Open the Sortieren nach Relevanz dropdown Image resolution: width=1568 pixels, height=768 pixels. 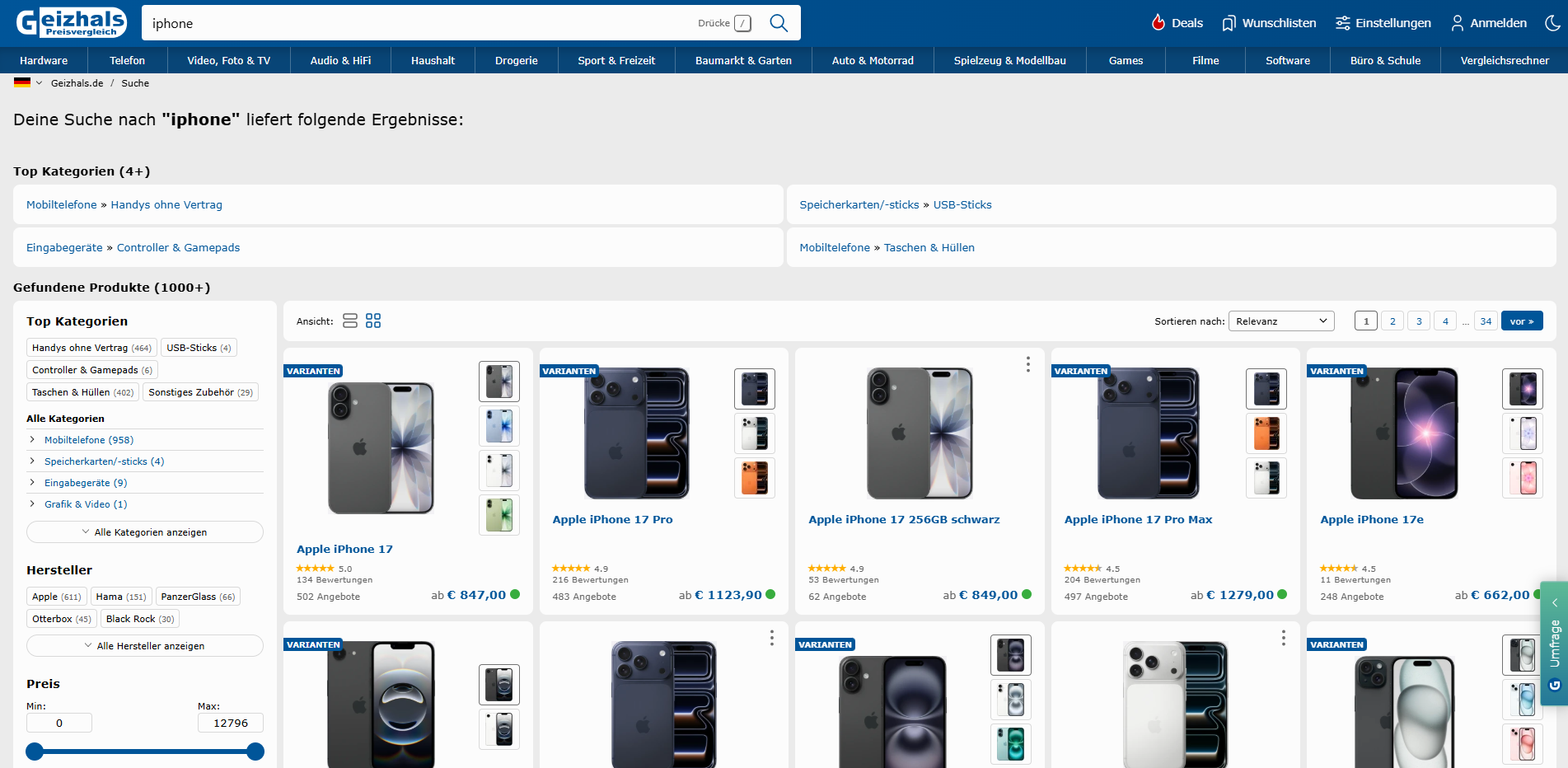(x=1281, y=321)
